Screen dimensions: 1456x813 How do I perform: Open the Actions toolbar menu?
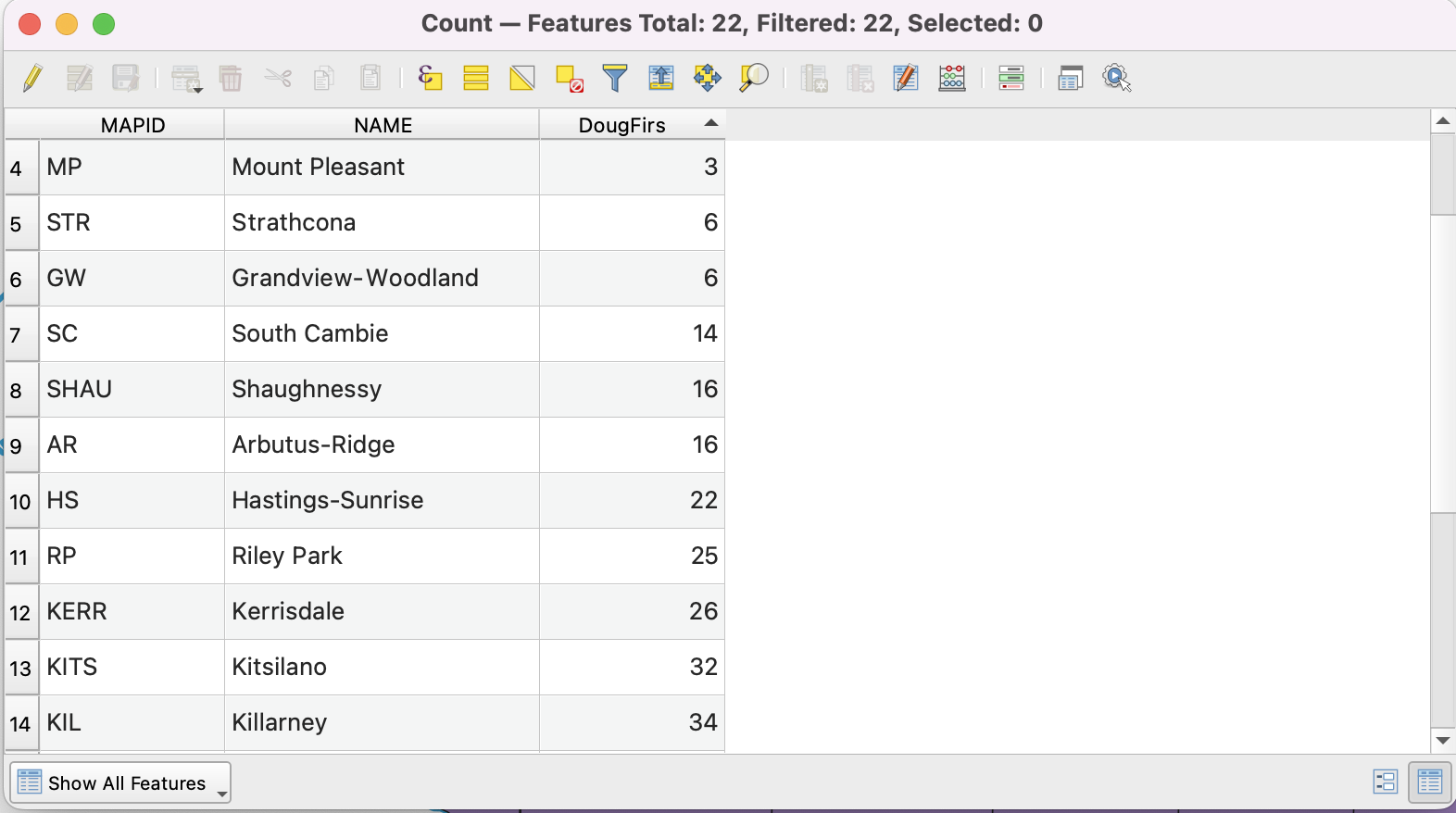tap(1117, 78)
